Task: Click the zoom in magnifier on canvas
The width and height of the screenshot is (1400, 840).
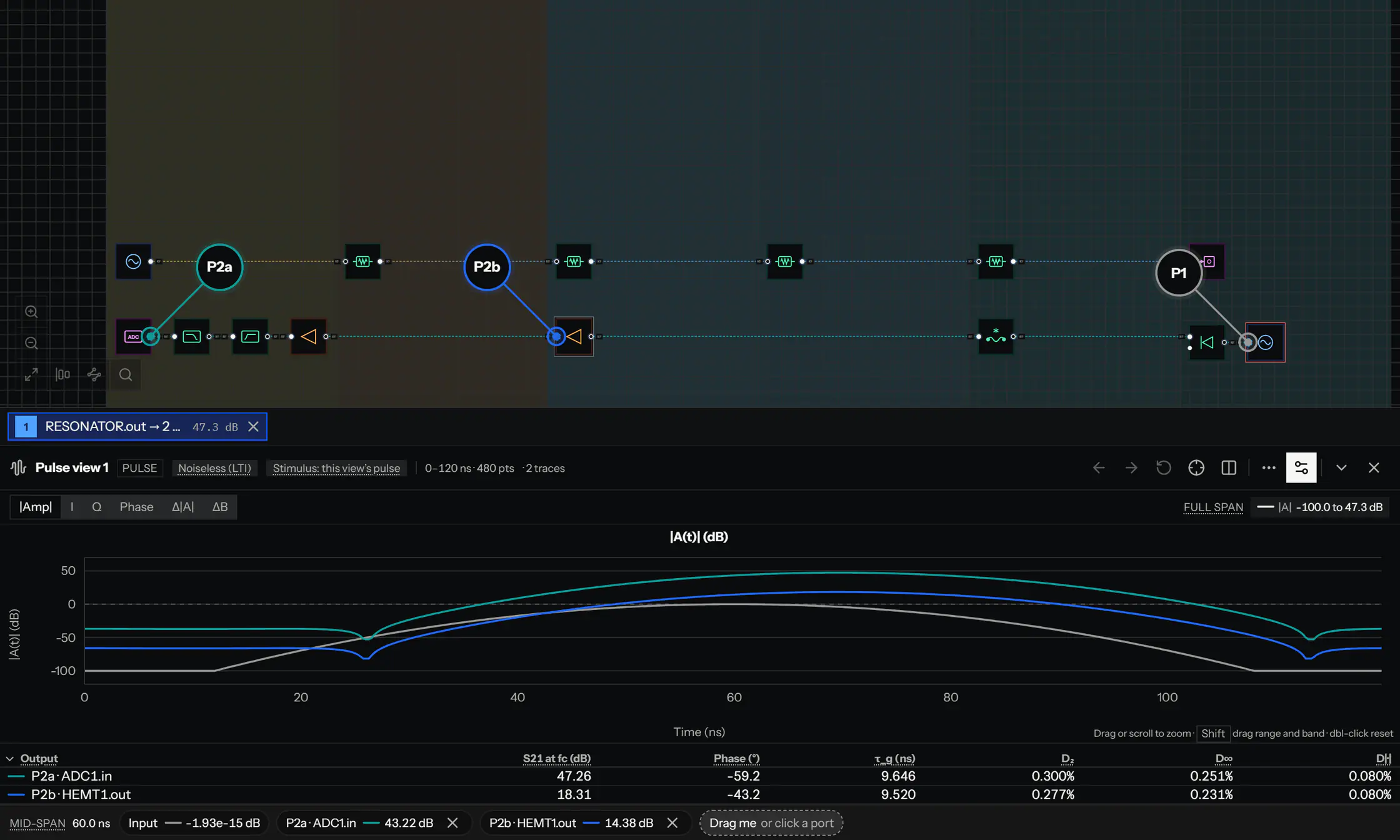Action: (31, 311)
